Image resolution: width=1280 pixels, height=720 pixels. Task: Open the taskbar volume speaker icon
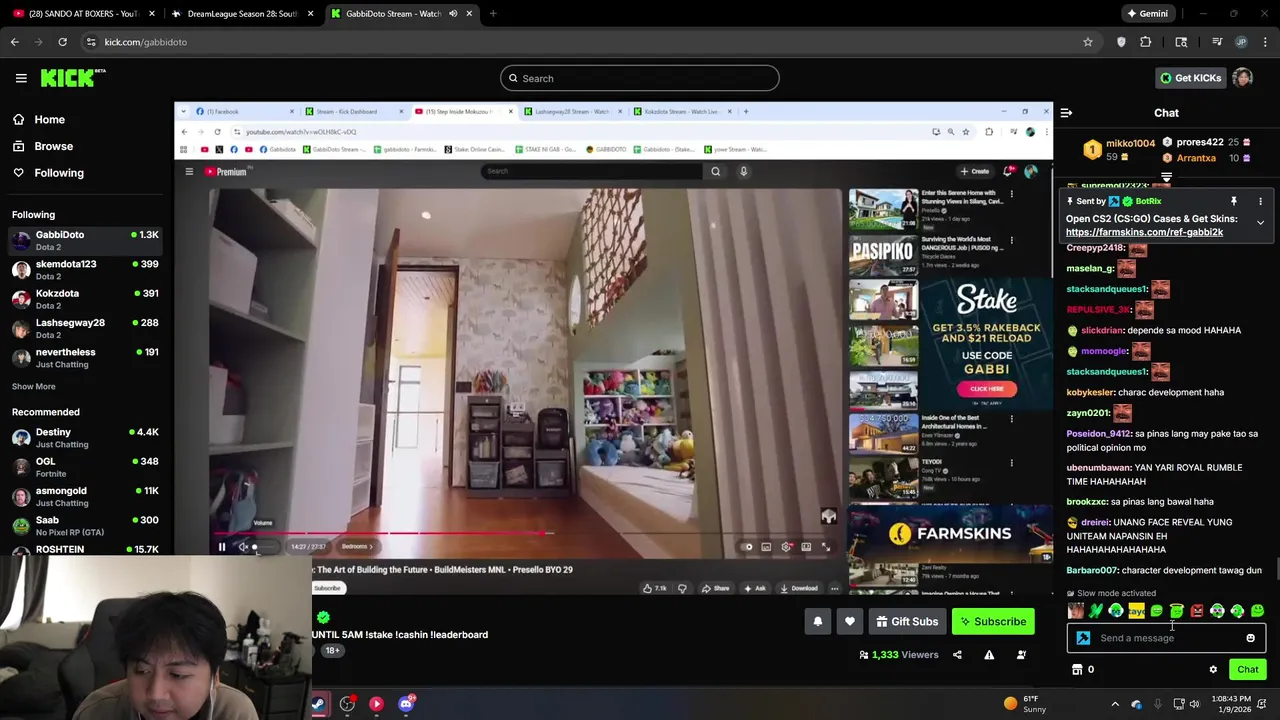click(x=1195, y=704)
